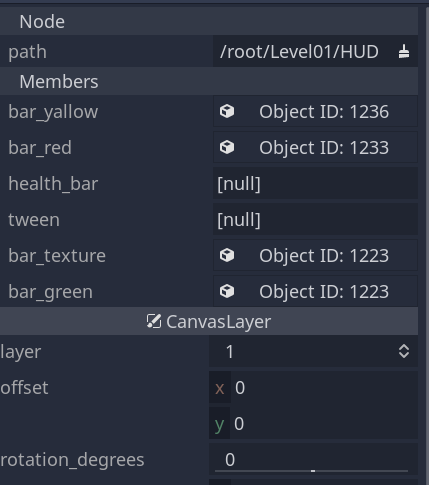
Task: Click the layer value stepper arrows
Action: click(404, 351)
